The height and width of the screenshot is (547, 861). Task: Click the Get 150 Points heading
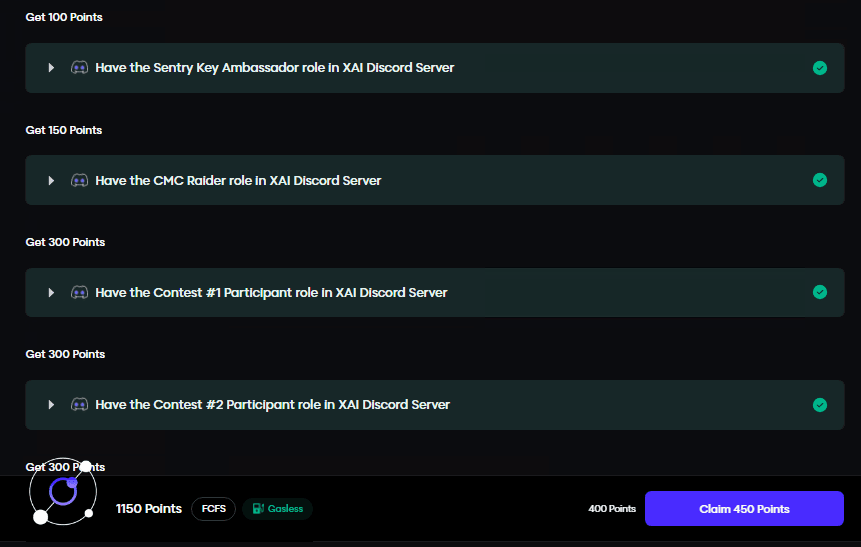[64, 130]
